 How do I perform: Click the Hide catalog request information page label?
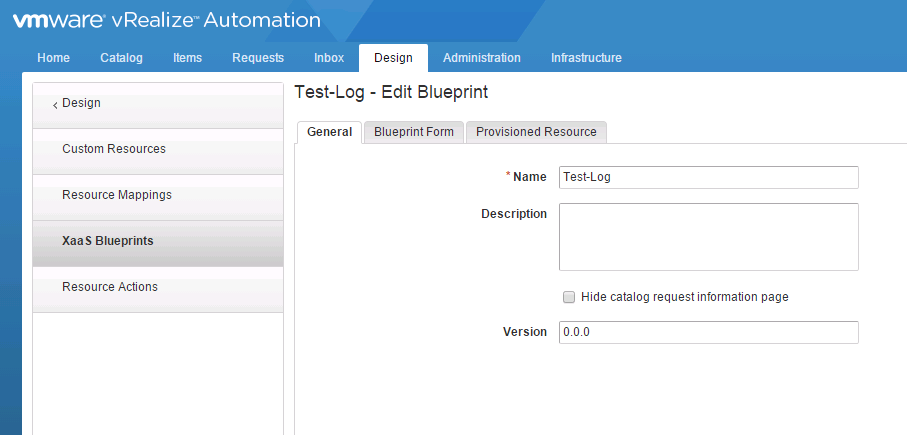pos(685,297)
